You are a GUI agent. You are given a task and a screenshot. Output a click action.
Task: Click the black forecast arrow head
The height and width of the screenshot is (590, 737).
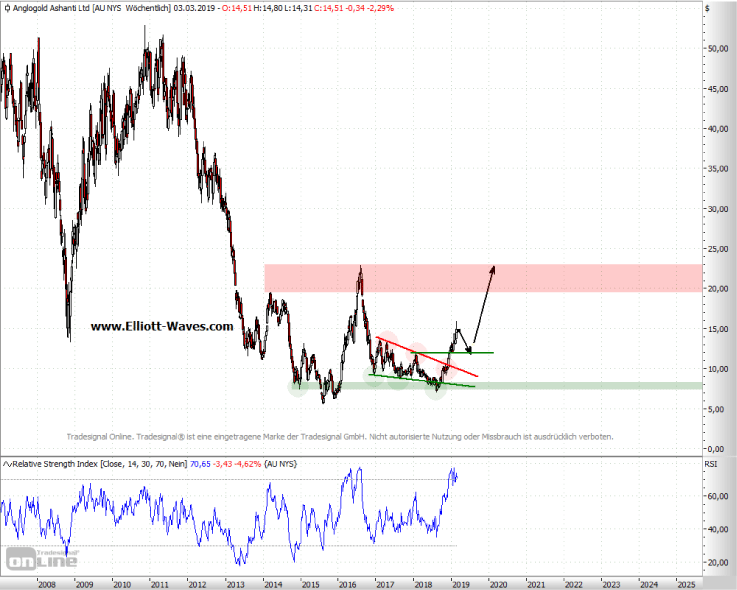click(494, 268)
